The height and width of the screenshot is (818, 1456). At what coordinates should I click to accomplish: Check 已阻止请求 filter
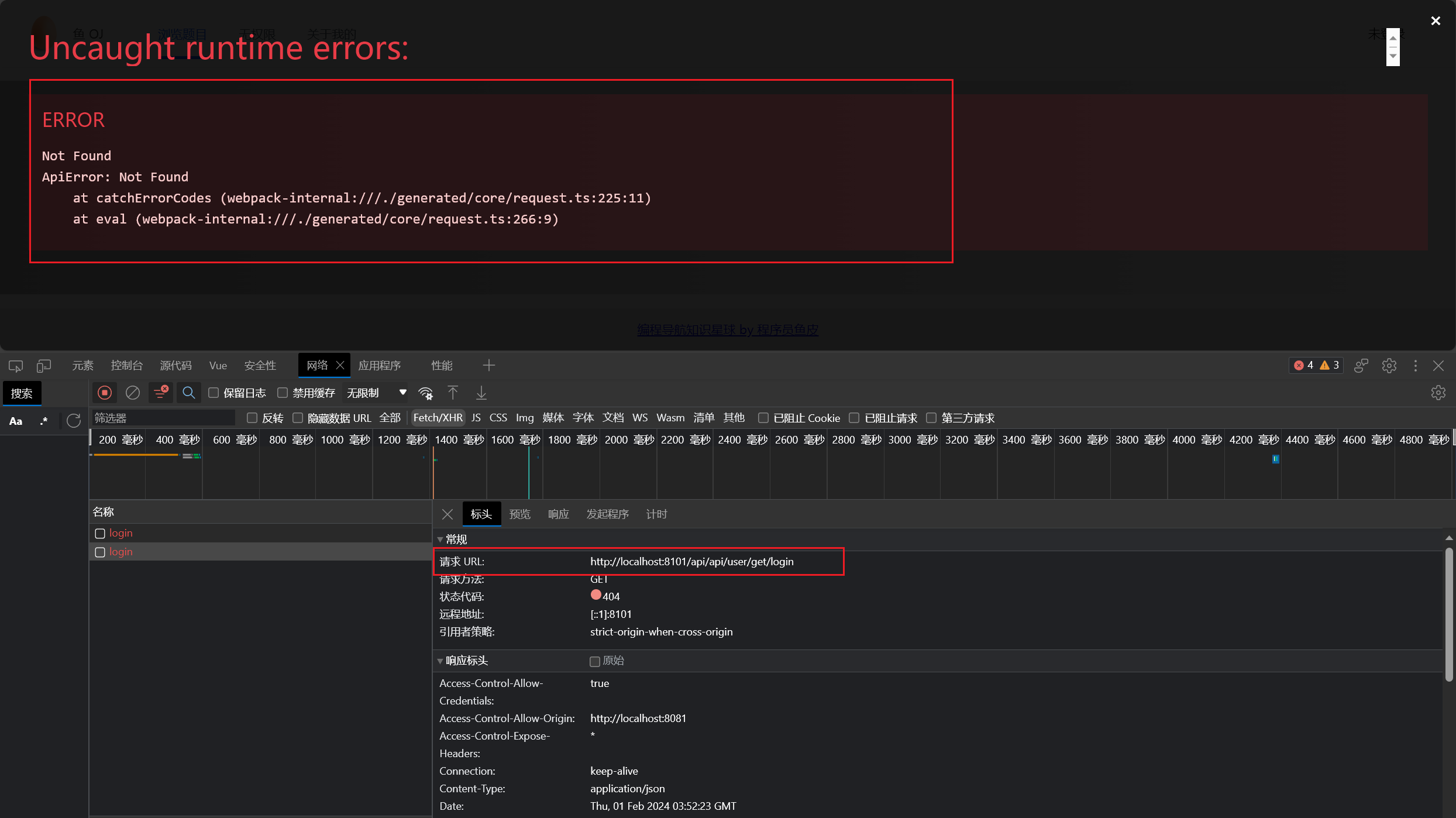pyautogui.click(x=854, y=418)
